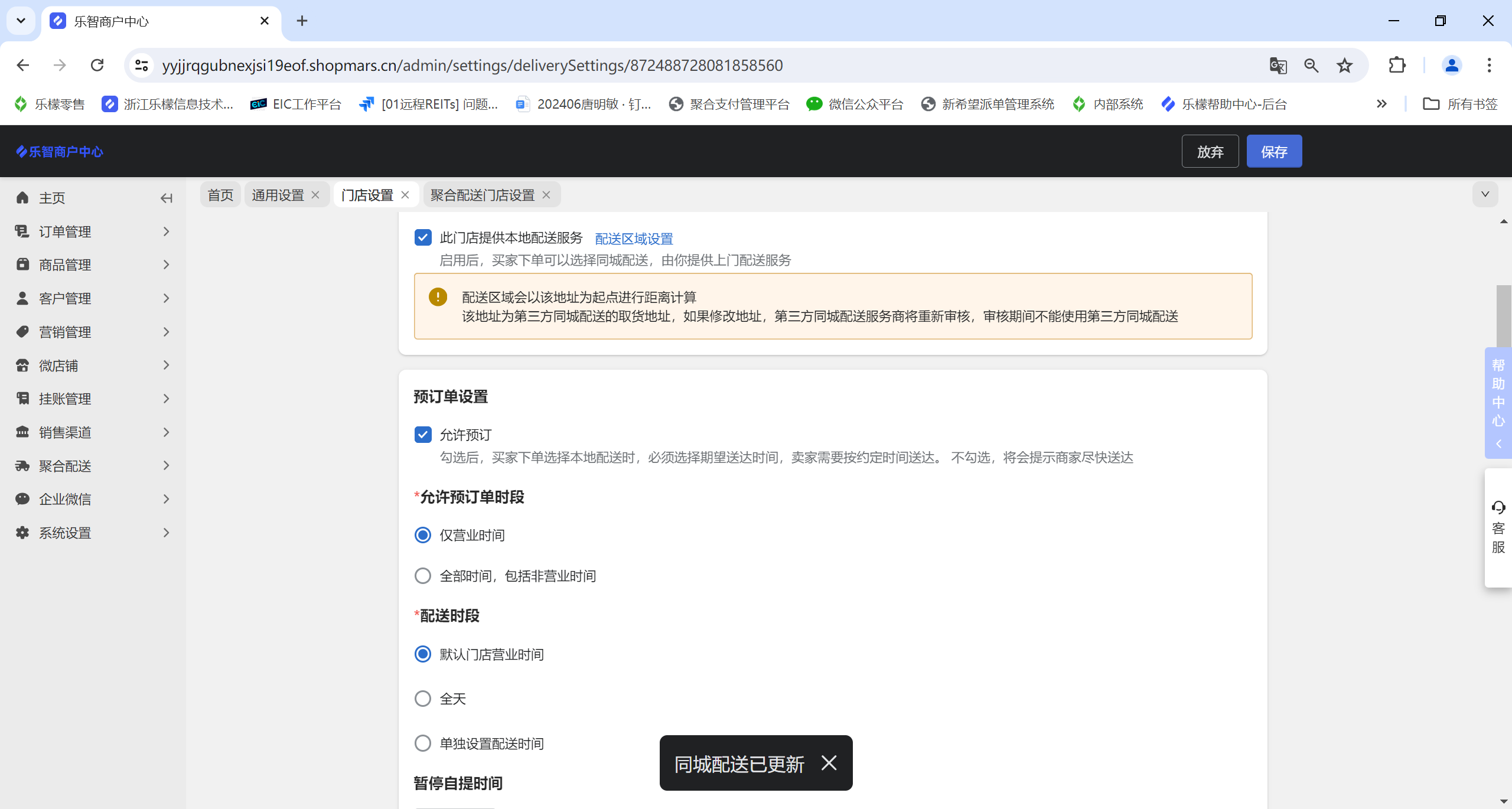
Task: Uncheck 此门店提供本地配送服务 checkbox
Action: pyautogui.click(x=423, y=237)
